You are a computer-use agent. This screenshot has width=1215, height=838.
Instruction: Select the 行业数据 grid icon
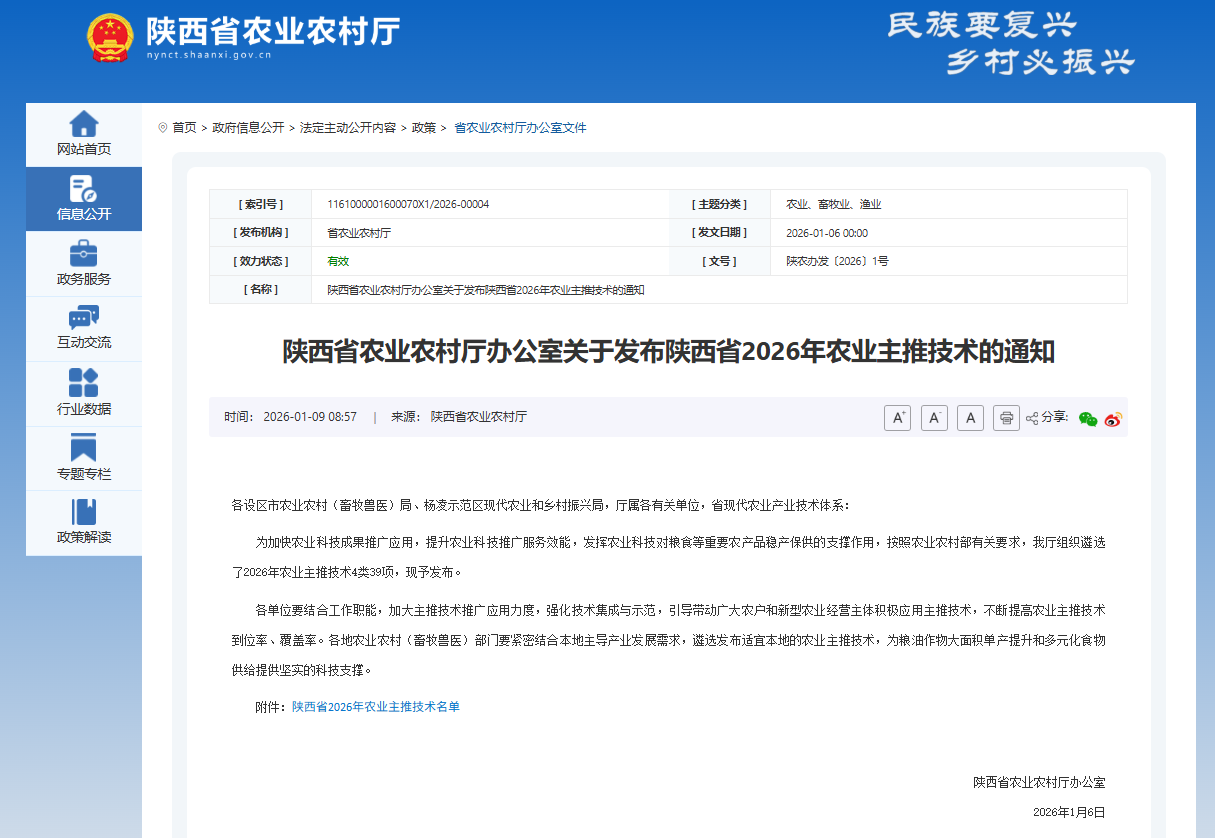(84, 383)
